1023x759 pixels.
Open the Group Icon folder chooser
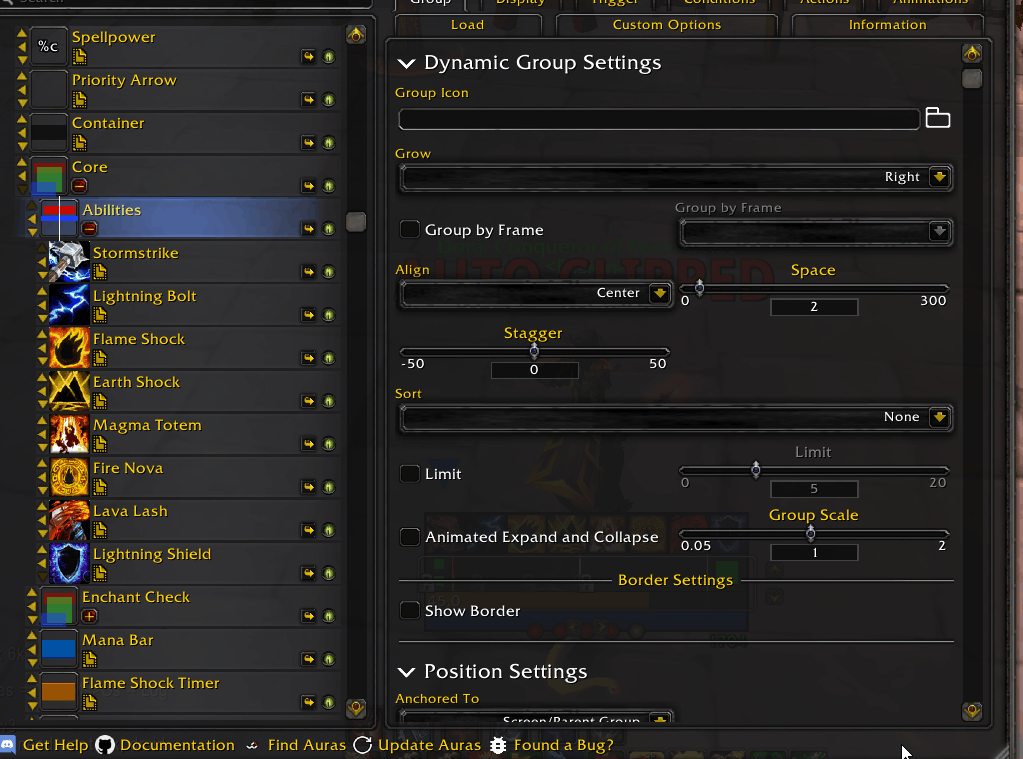938,118
